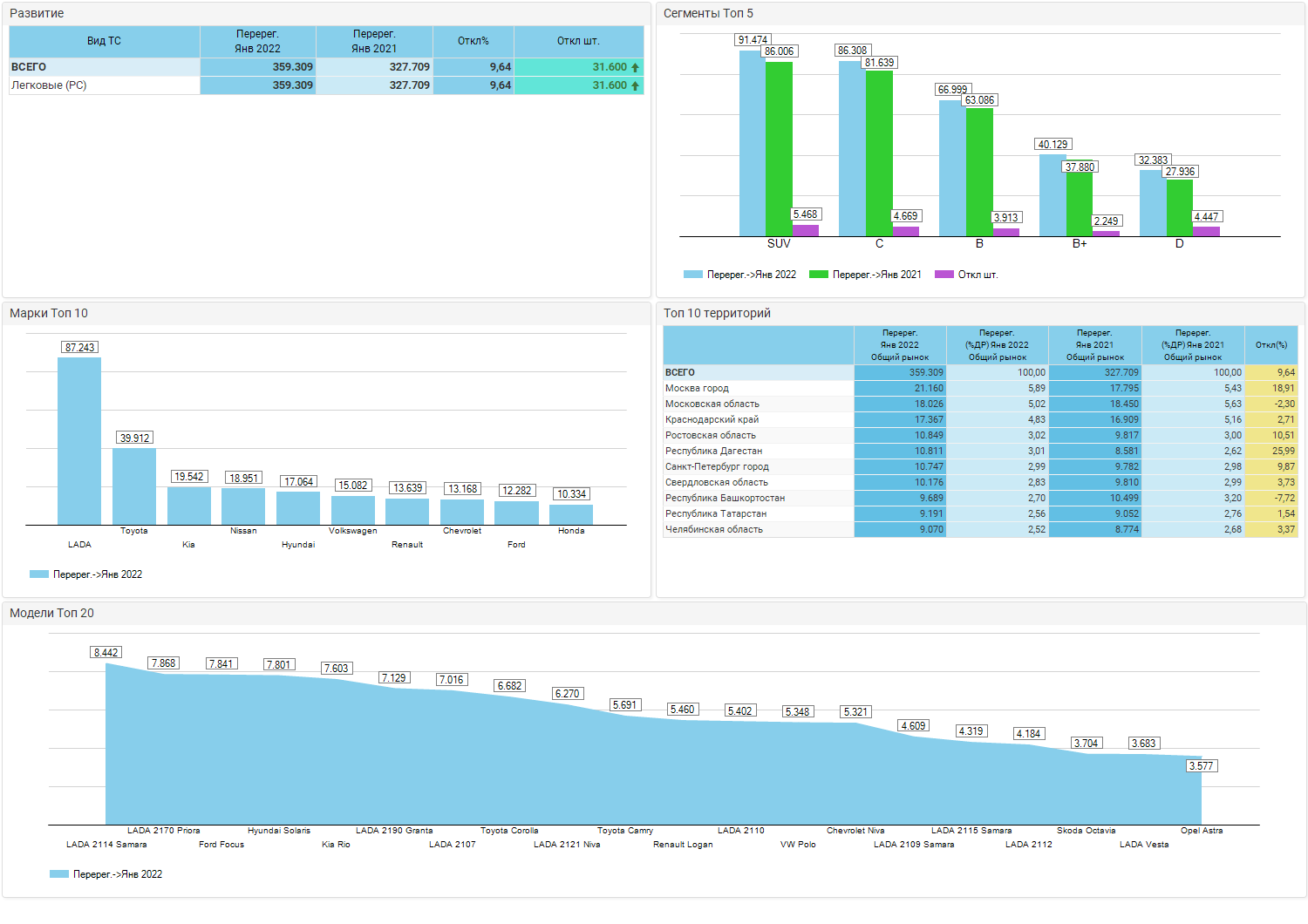
Task: Click the purple Откл шт. bar for SUV
Action: pos(806,230)
